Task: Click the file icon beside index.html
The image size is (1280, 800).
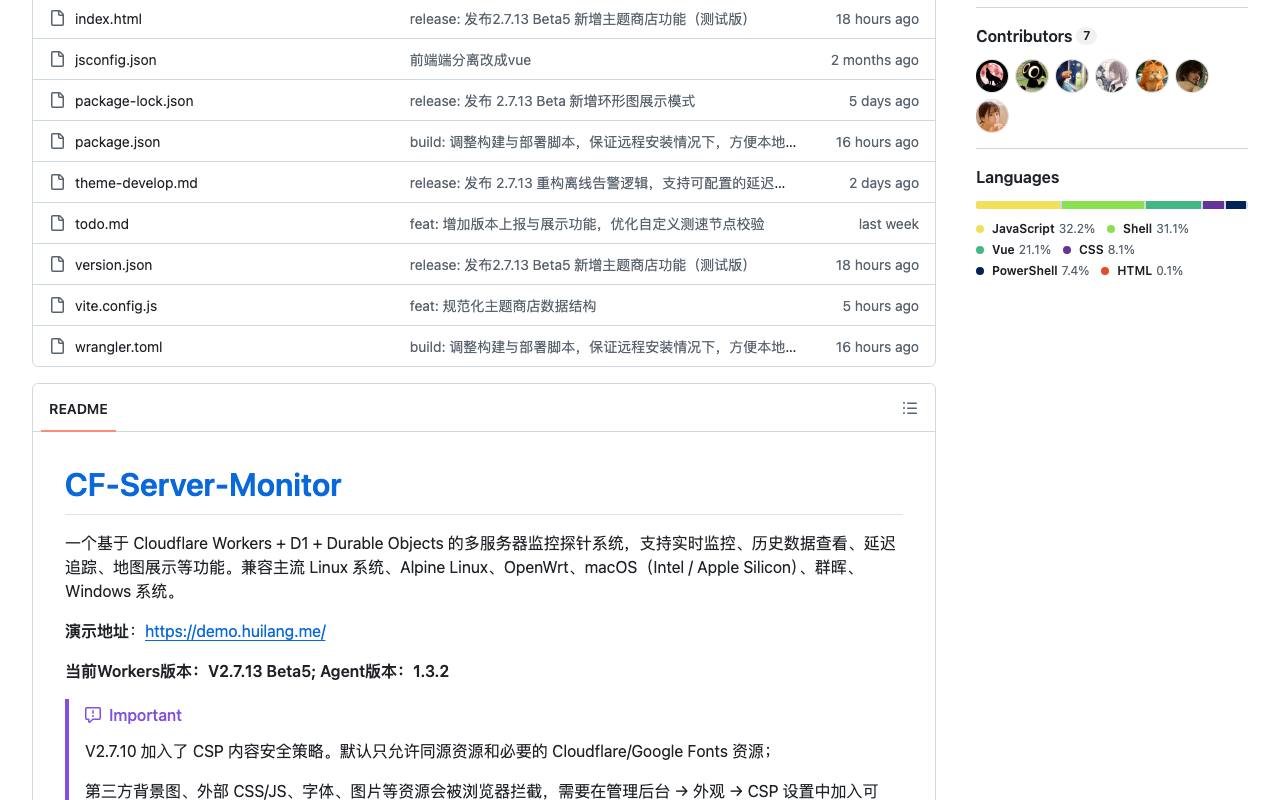Action: [x=58, y=19]
